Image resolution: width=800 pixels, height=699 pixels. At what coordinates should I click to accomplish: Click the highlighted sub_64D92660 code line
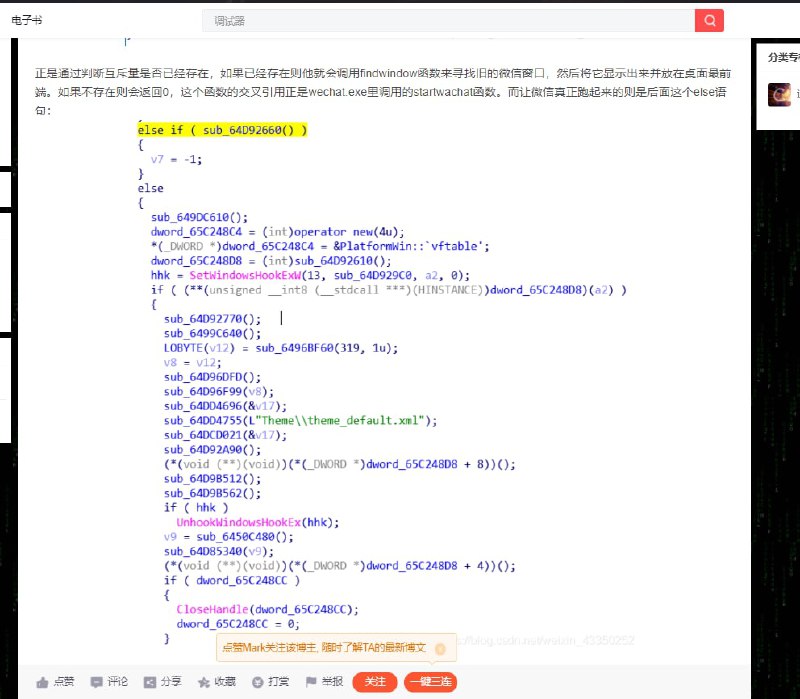[222, 130]
